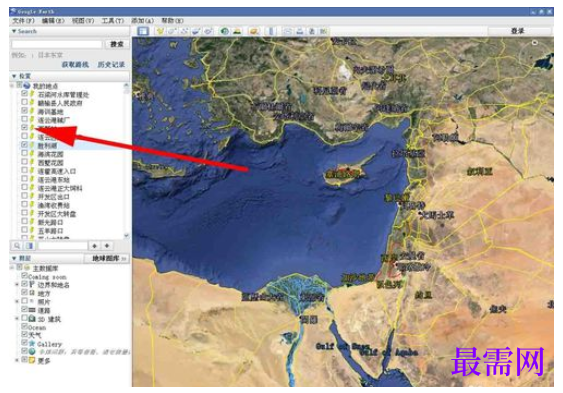This screenshot has width=563, height=393.
Task: Click the magnifier search icon below places list
Action: (17, 246)
